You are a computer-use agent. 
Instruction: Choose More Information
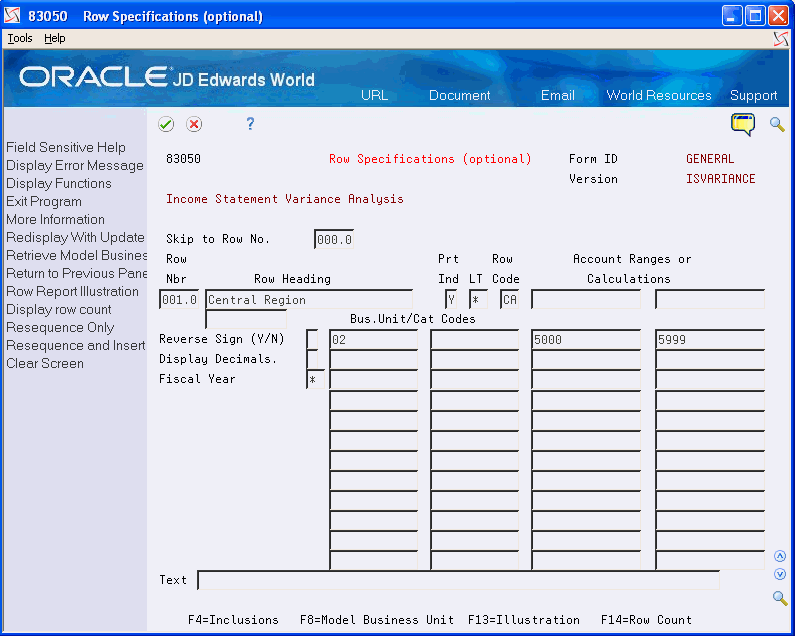click(x=55, y=220)
